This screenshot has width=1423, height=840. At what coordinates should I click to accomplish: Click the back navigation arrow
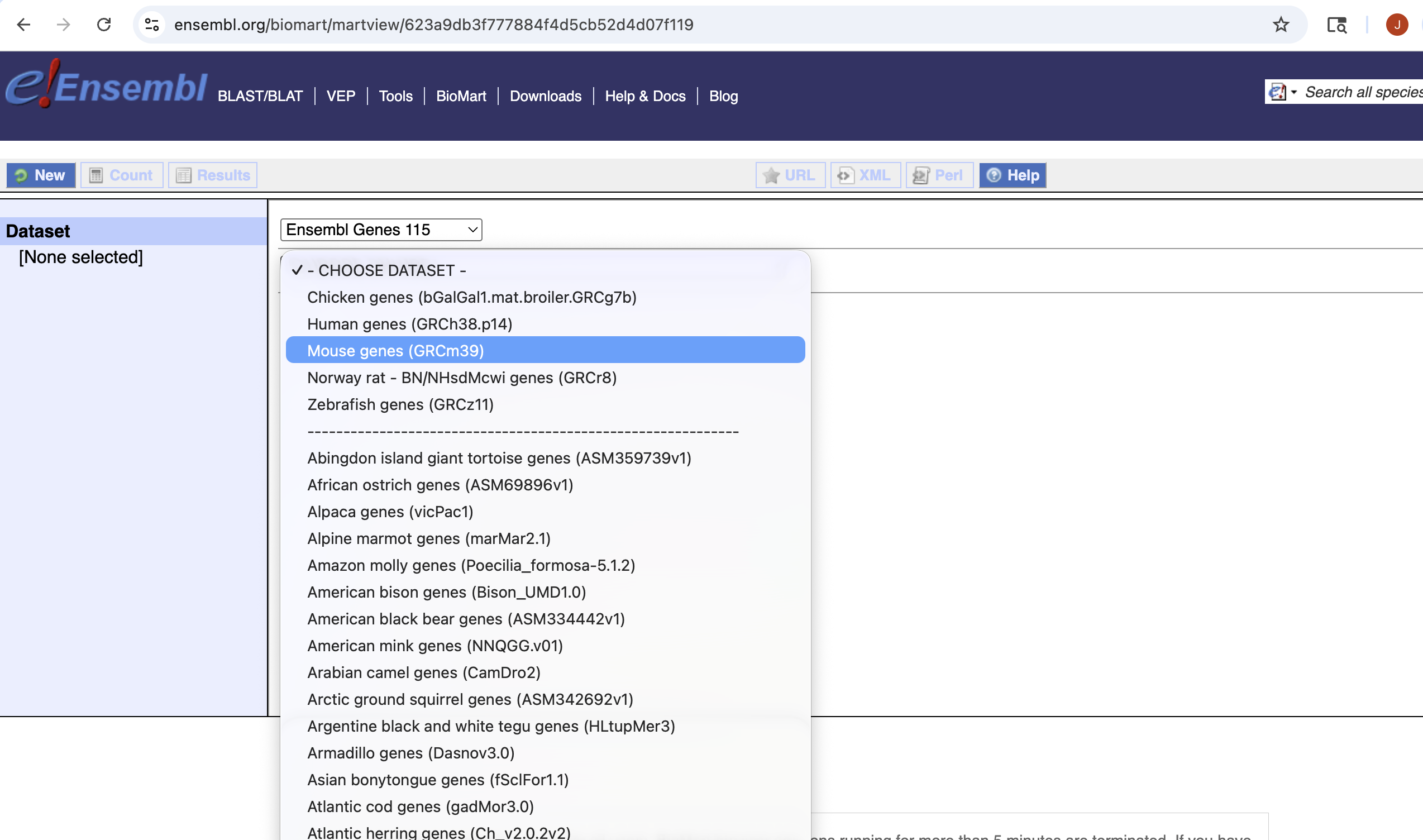point(24,25)
